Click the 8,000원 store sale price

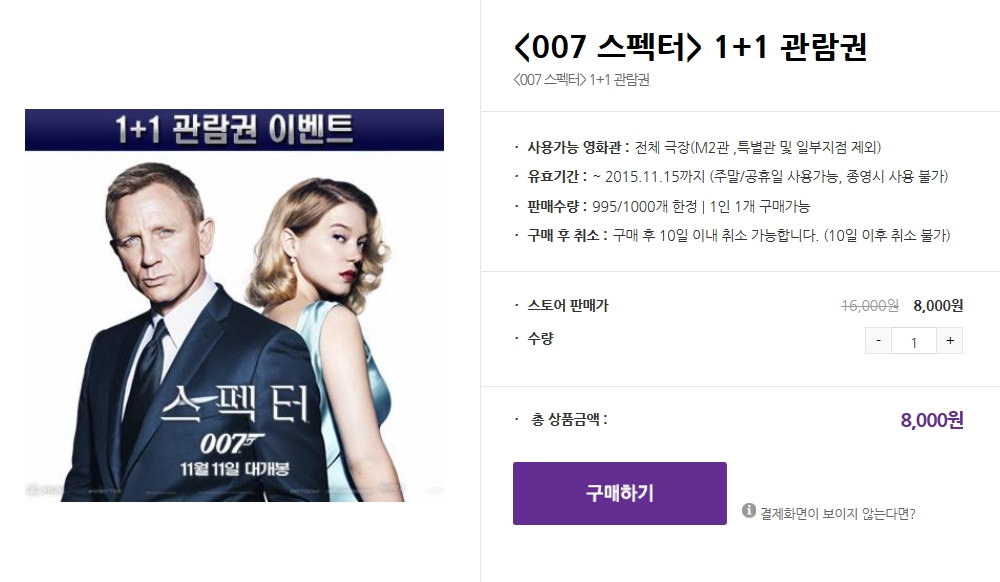click(938, 306)
